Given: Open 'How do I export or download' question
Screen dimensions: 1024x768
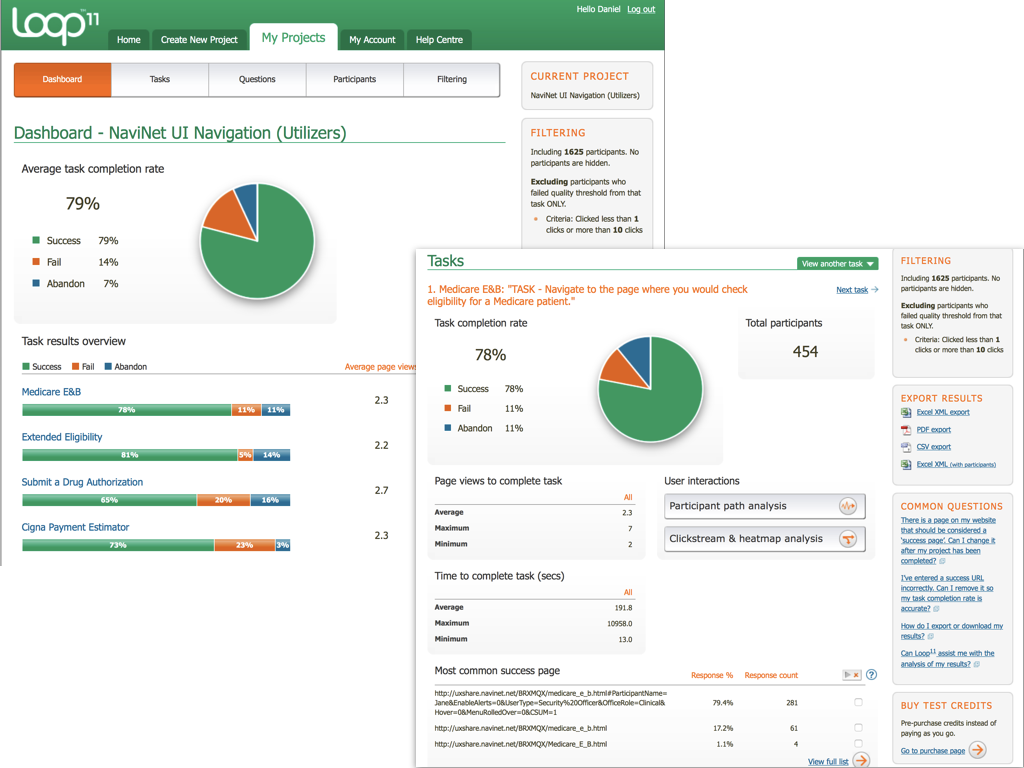Looking at the screenshot, I should (x=952, y=631).
